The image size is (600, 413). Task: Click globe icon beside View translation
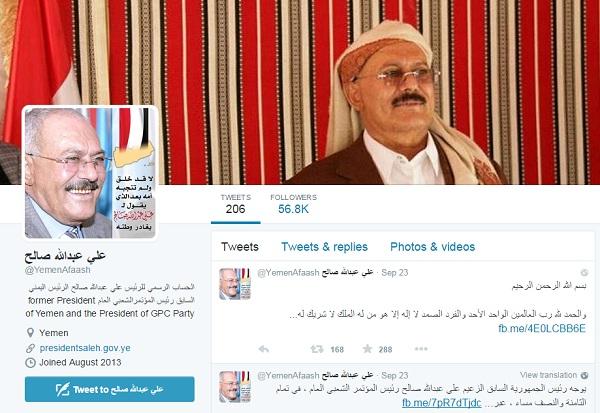tap(584, 375)
